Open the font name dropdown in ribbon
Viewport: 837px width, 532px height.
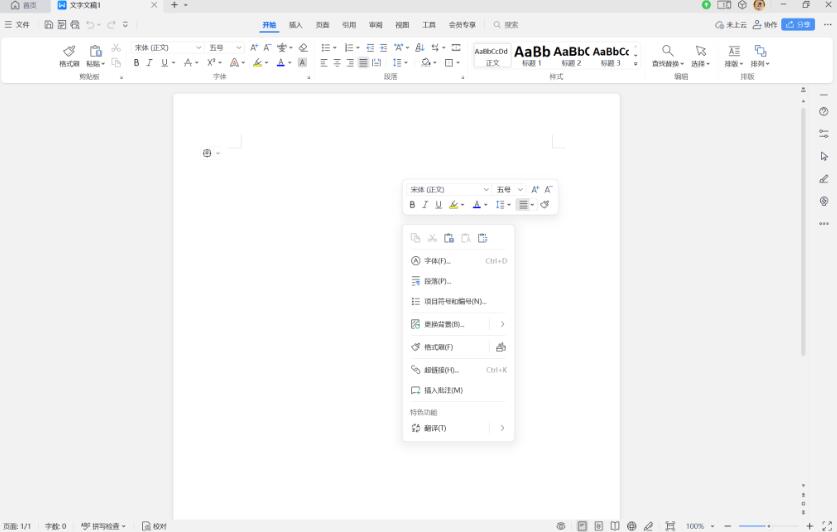coord(198,47)
